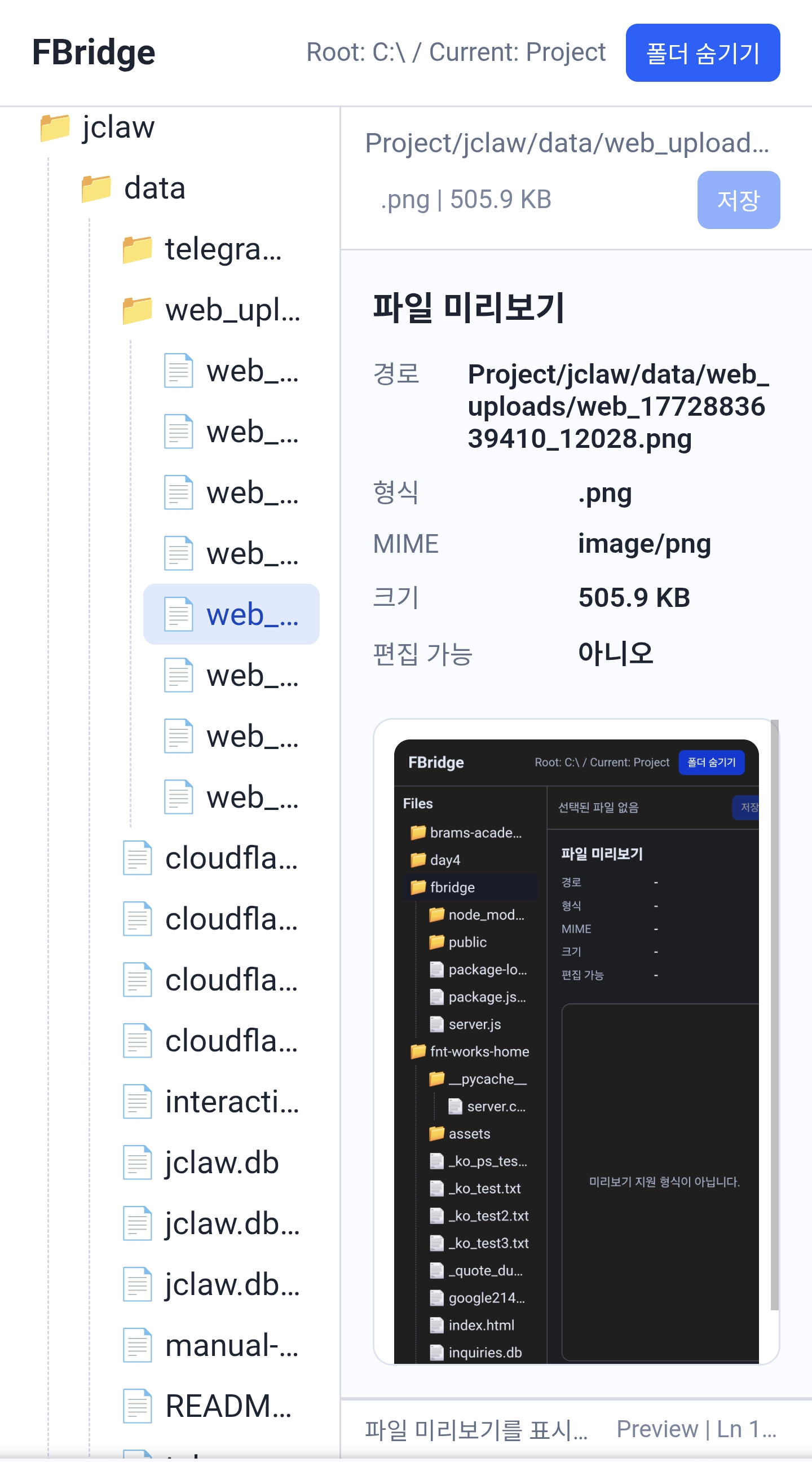Open the READM... file icon
Screen dimensions: 812x1462
click(138, 1407)
